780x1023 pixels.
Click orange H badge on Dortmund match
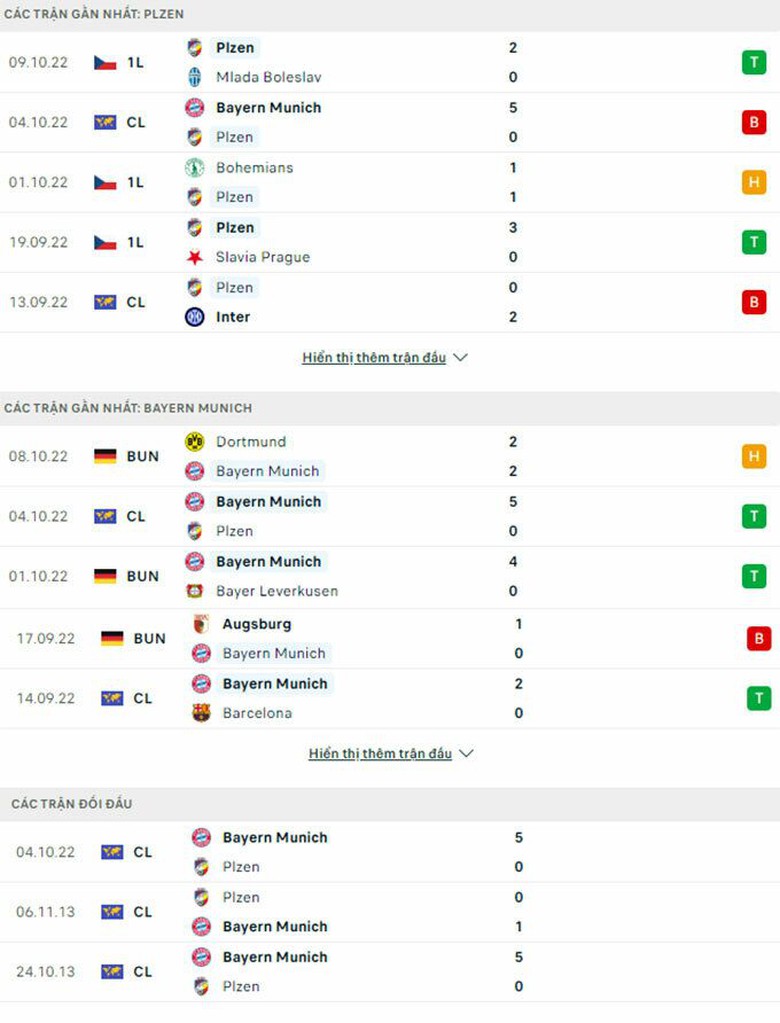point(753,456)
